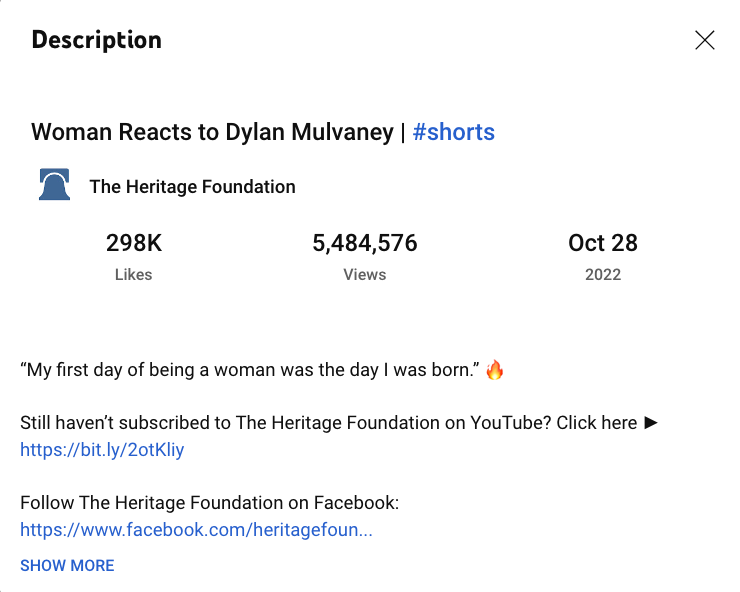Open The Heritage Foundation channel name
Viewport: 740px width, 592px height.
click(192, 187)
